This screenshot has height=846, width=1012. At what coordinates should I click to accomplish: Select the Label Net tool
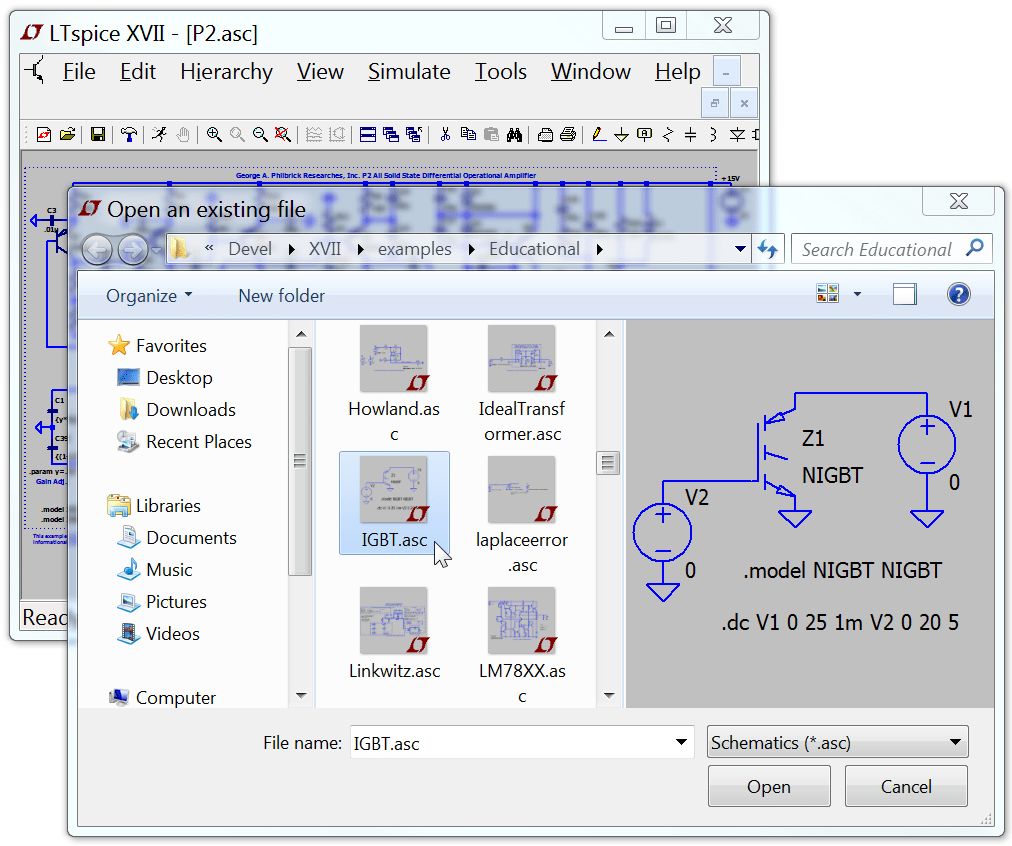(644, 134)
